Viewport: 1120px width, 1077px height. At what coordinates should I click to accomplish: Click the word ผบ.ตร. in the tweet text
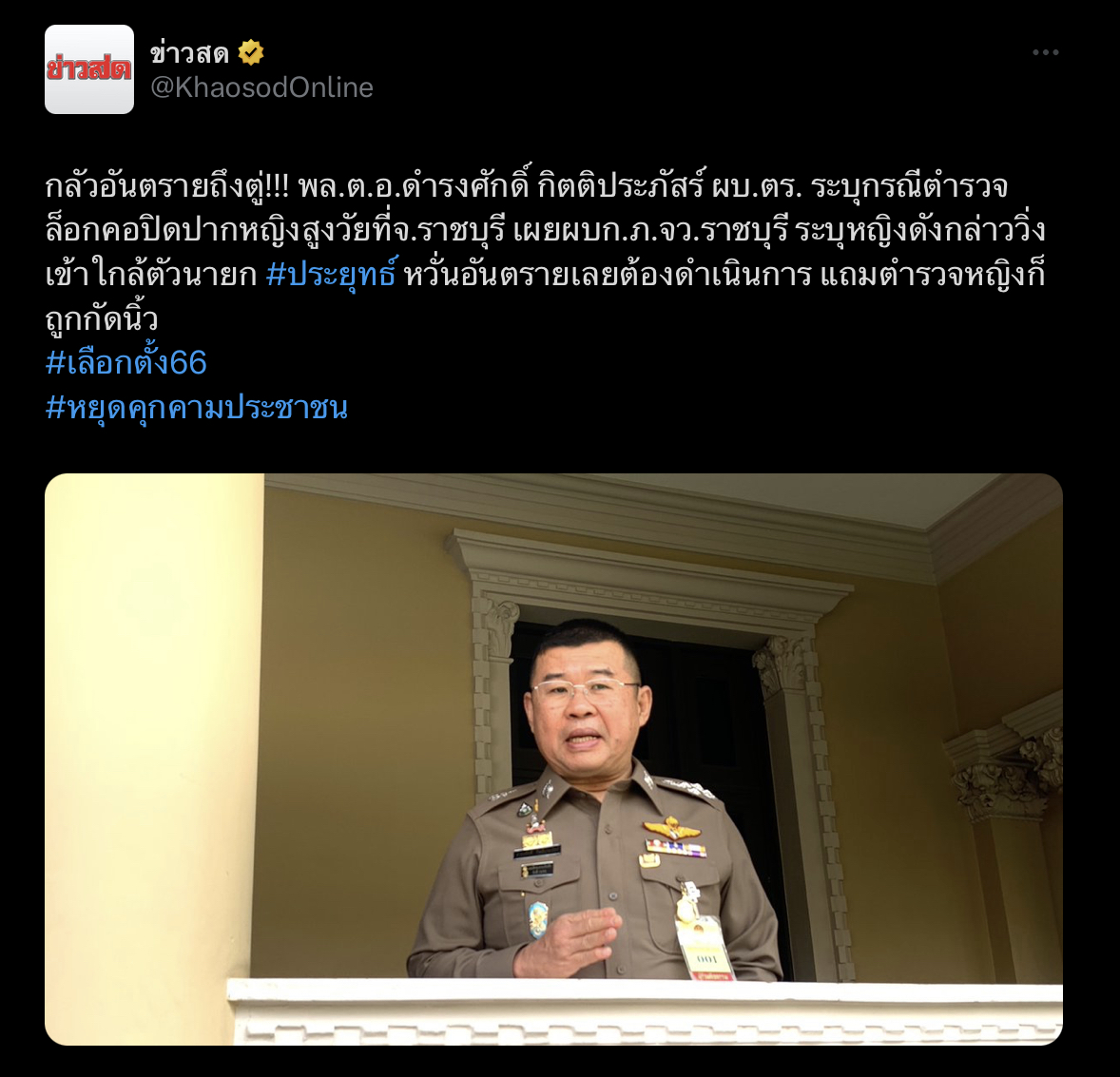[758, 187]
